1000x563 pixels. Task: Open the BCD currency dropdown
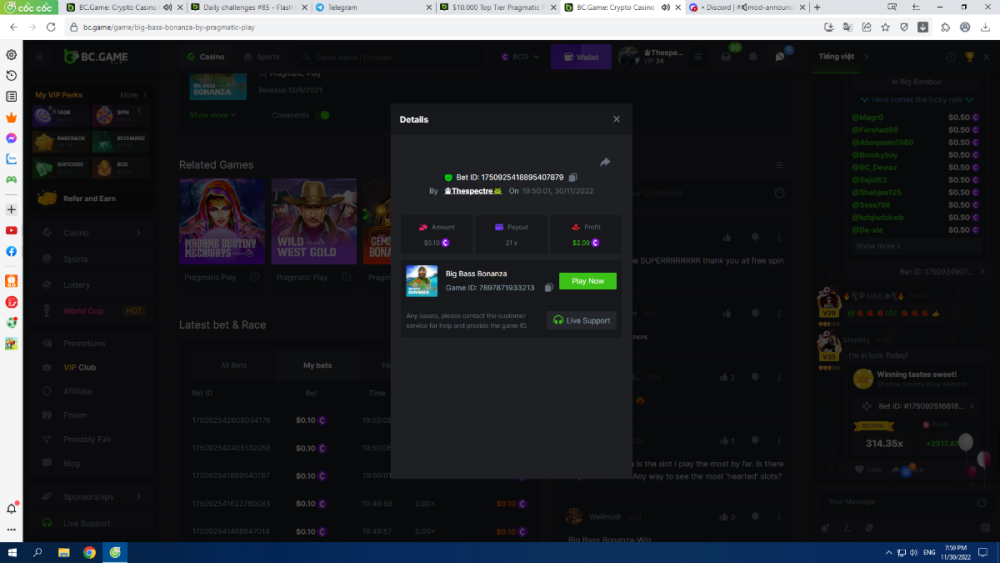[x=518, y=57]
